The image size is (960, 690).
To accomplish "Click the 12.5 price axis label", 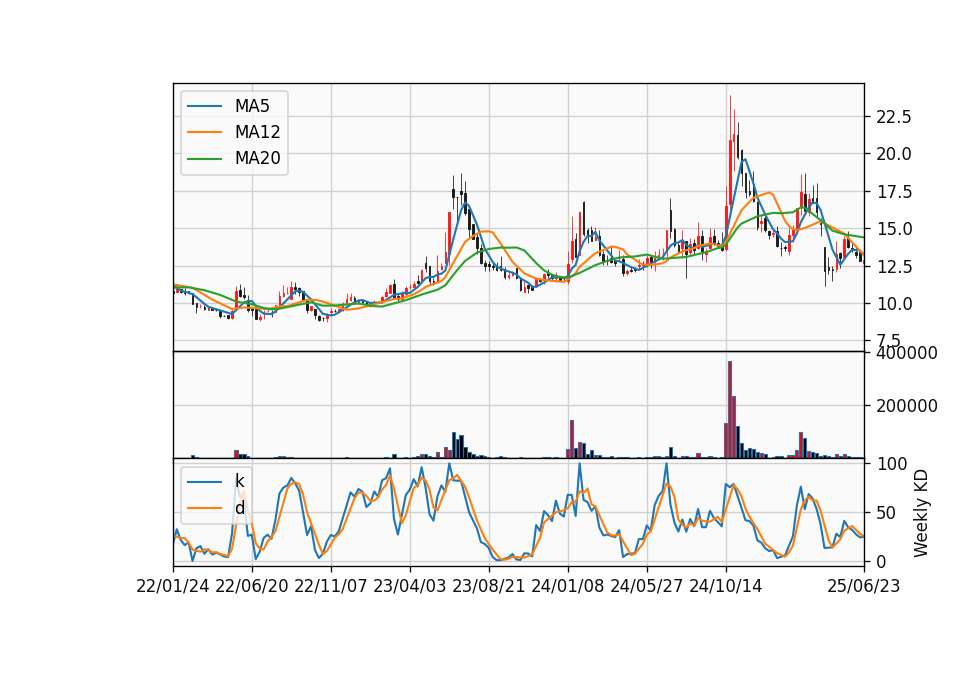I will click(x=894, y=266).
